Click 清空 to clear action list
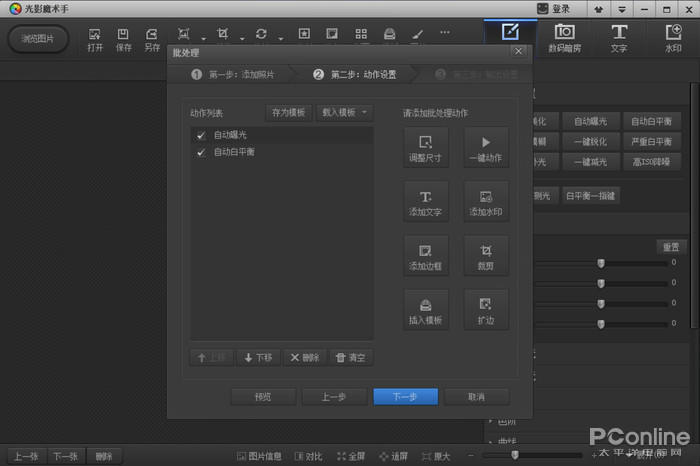Viewport: 700px width, 466px height. click(x=351, y=357)
